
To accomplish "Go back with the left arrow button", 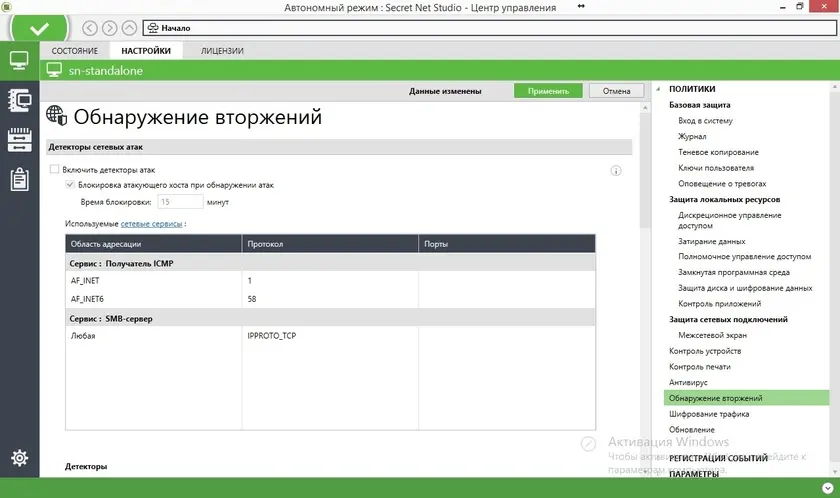I will coord(90,28).
